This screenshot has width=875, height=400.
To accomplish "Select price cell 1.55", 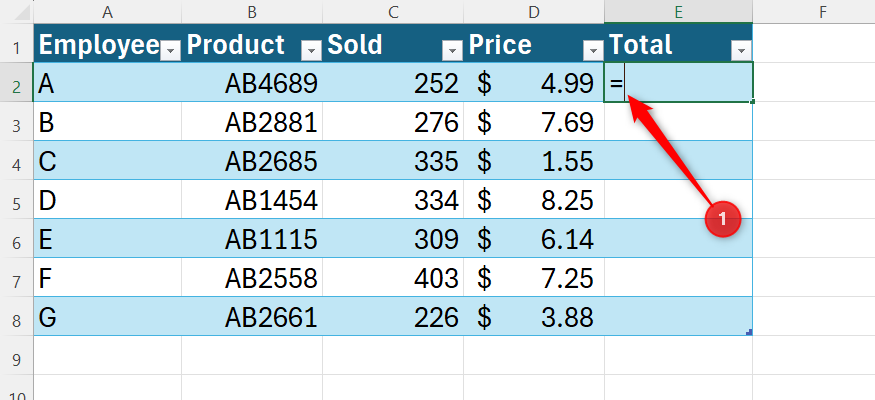I will click(534, 160).
